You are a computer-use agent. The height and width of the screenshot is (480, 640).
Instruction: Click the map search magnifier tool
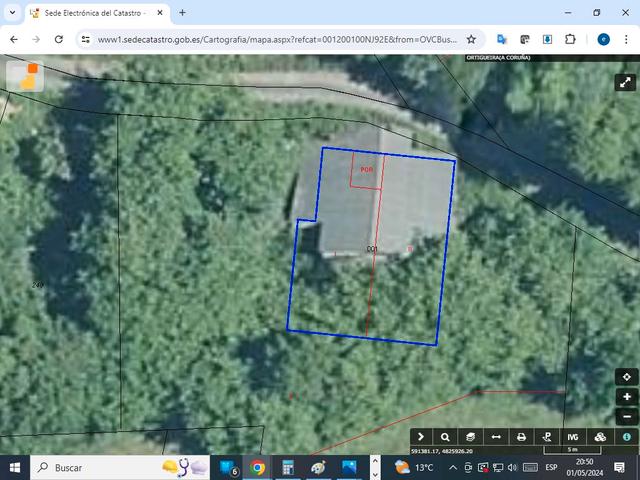[445, 437]
